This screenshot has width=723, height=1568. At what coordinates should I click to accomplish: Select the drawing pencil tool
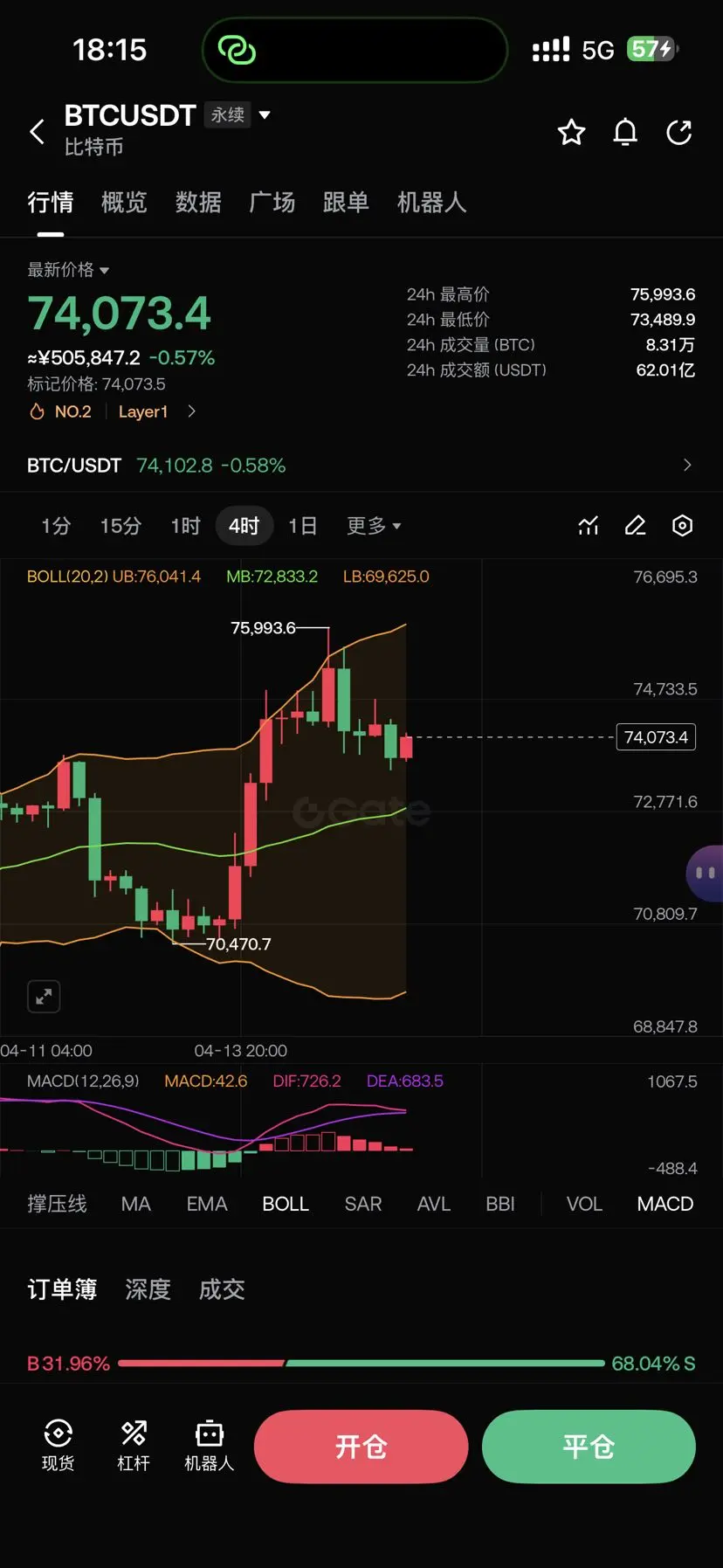636,525
